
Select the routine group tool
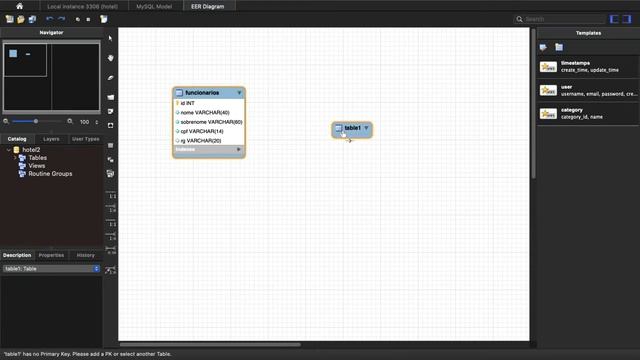[110, 174]
